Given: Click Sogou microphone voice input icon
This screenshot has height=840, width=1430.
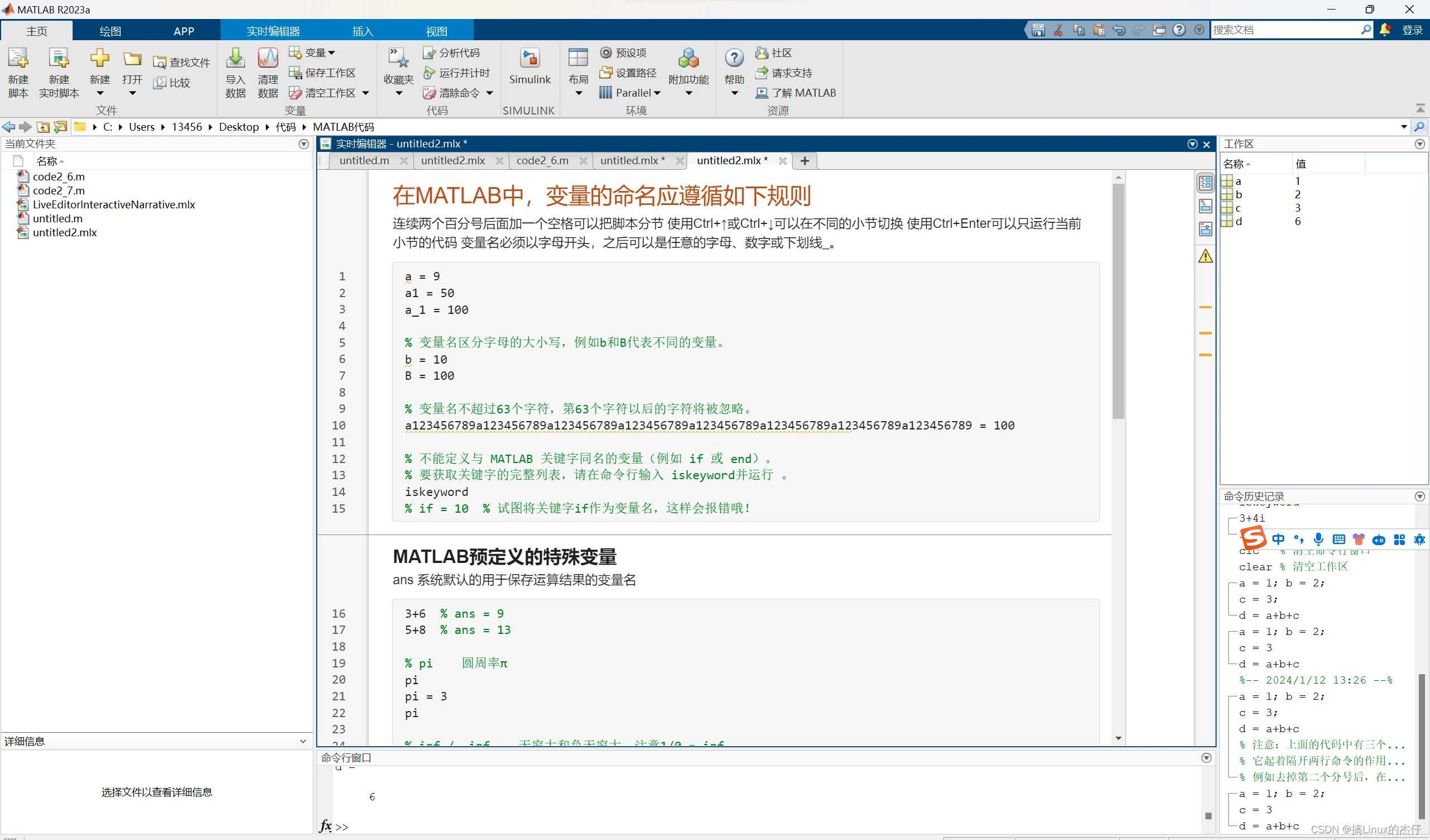Looking at the screenshot, I should 1319,539.
